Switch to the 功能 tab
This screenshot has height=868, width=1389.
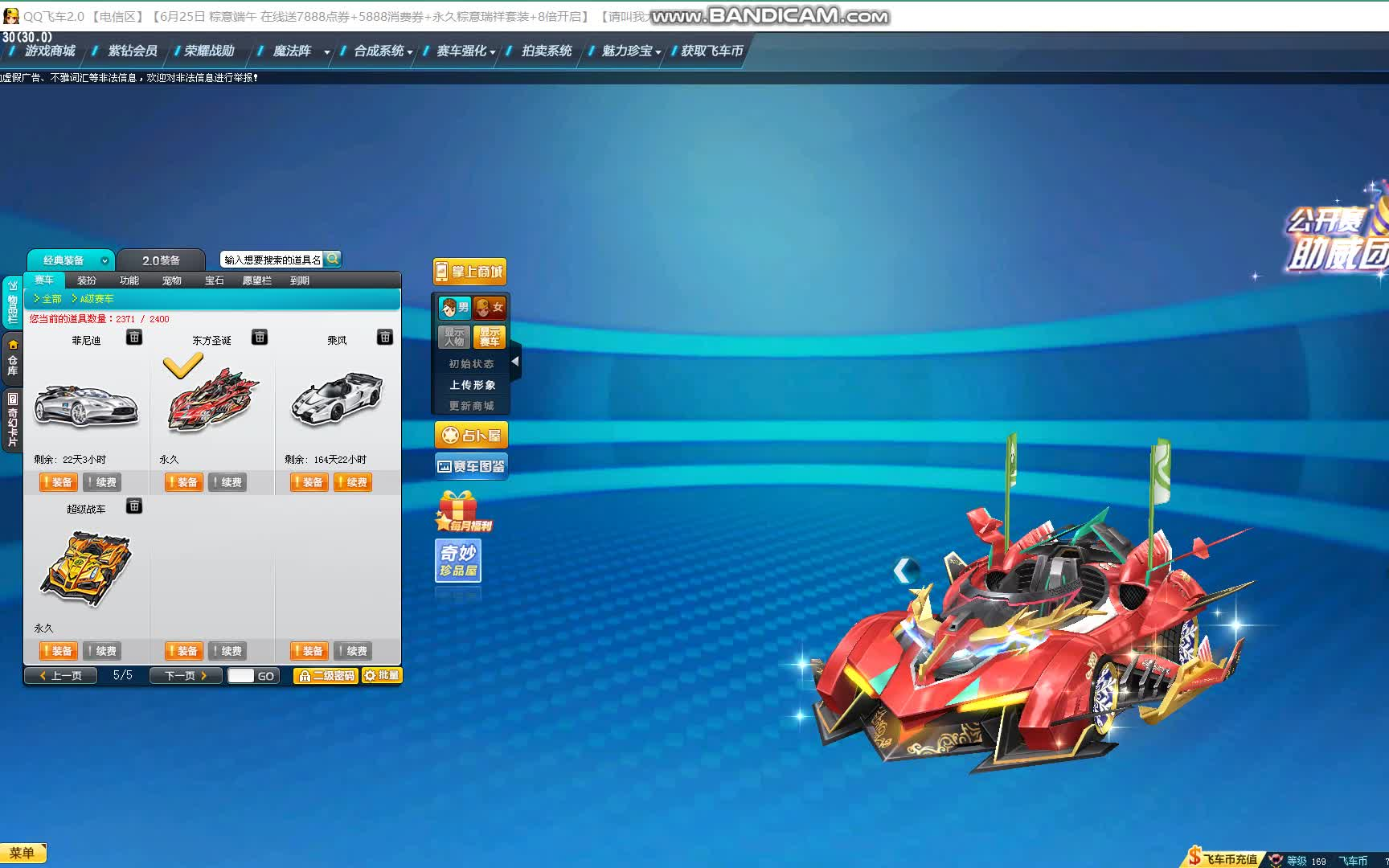(129, 280)
